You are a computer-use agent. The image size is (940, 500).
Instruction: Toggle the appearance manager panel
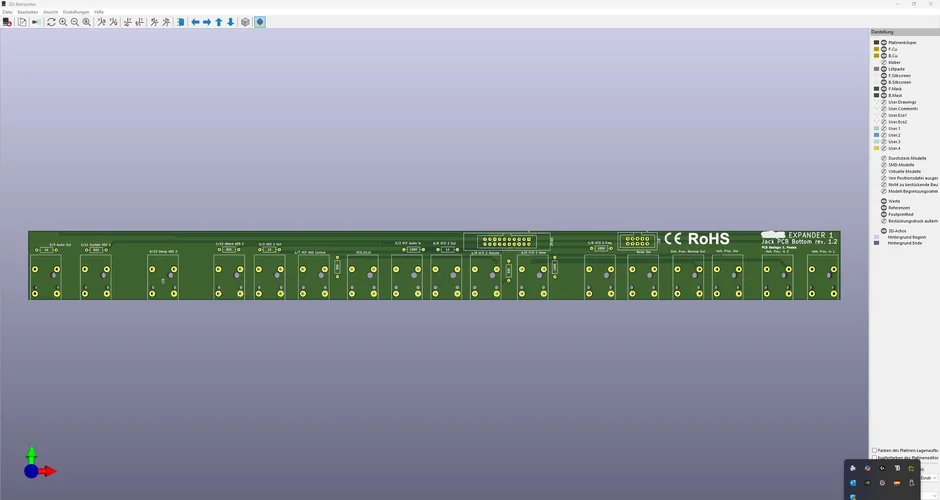pyautogui.click(x=260, y=22)
